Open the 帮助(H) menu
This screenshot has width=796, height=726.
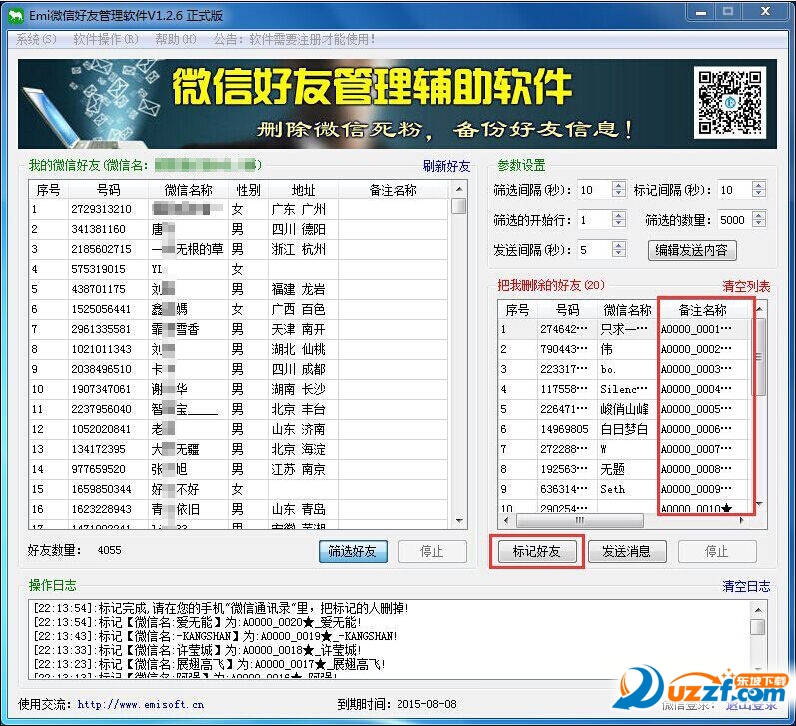(176, 39)
